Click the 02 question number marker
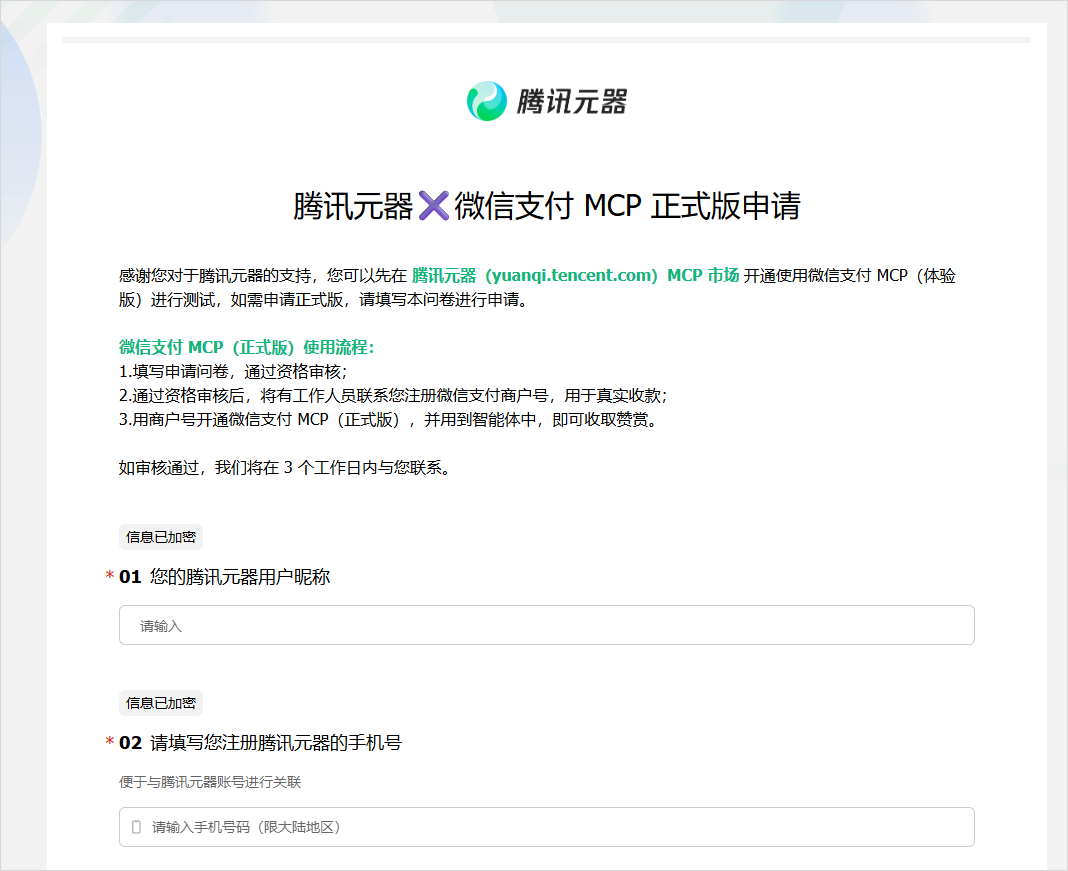 (130, 743)
